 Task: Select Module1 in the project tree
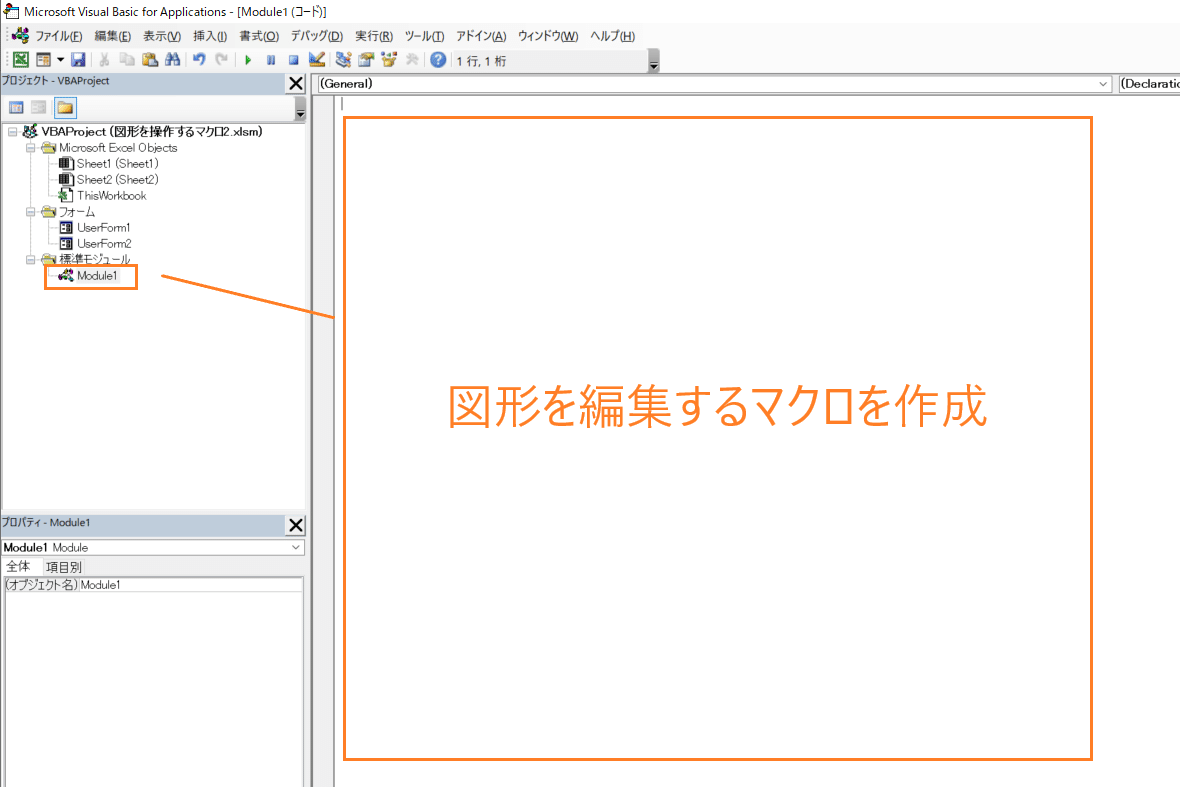(x=96, y=275)
